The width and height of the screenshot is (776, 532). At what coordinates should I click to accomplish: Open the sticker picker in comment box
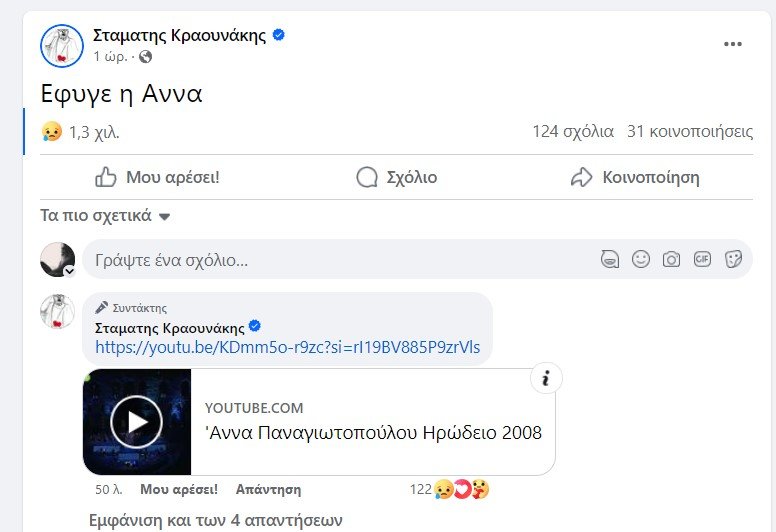coord(733,260)
